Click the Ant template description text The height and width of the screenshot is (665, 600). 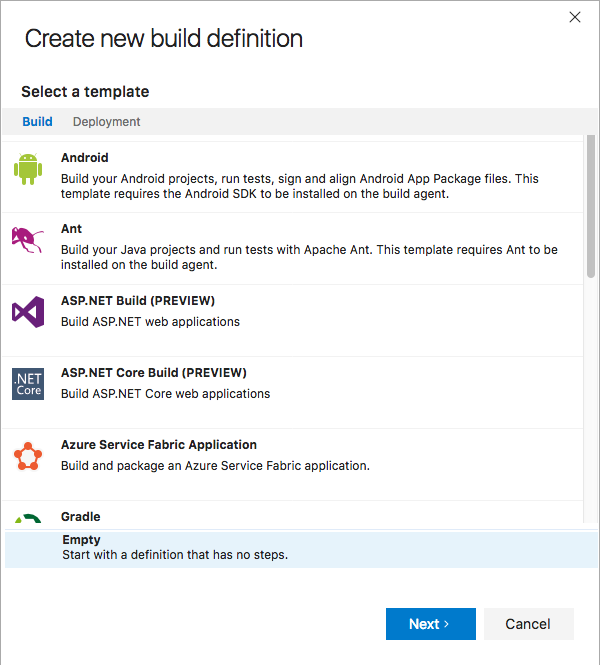click(309, 257)
